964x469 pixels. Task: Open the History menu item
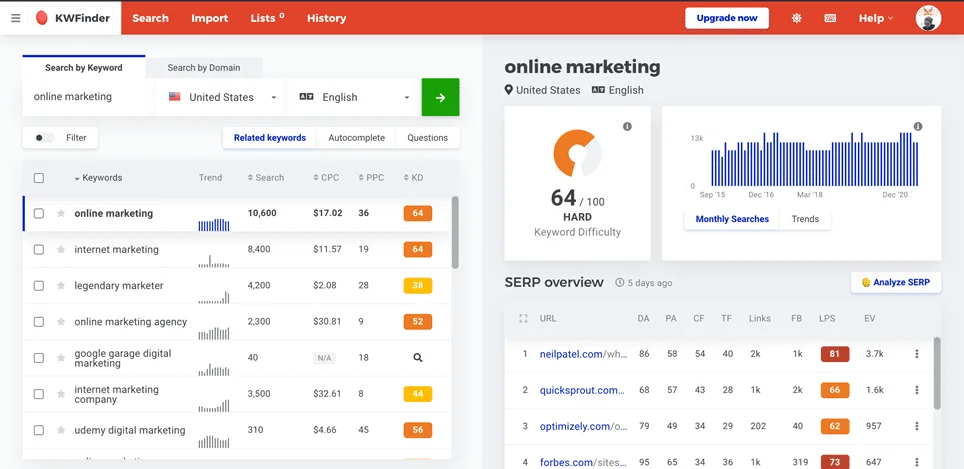pyautogui.click(x=326, y=18)
